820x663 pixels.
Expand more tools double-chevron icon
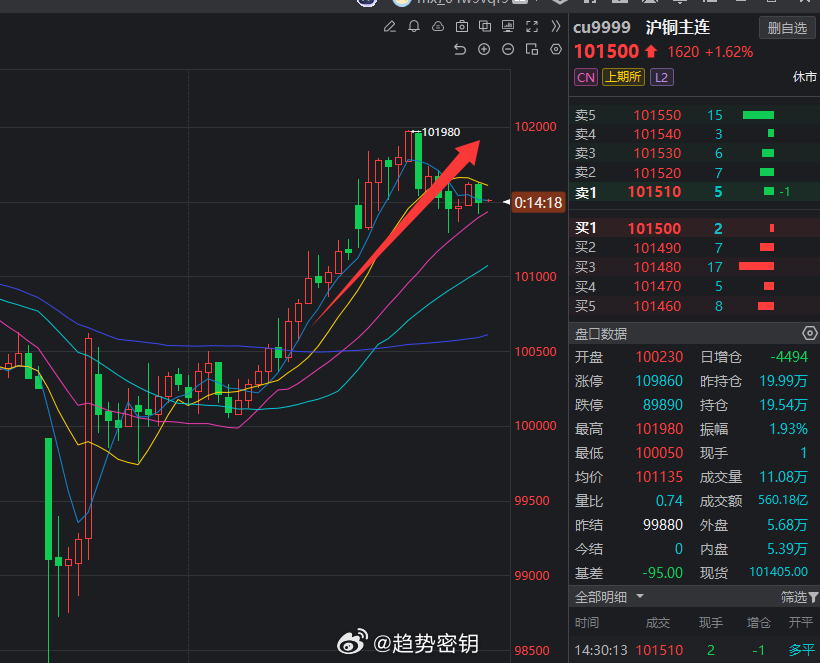tap(556, 26)
